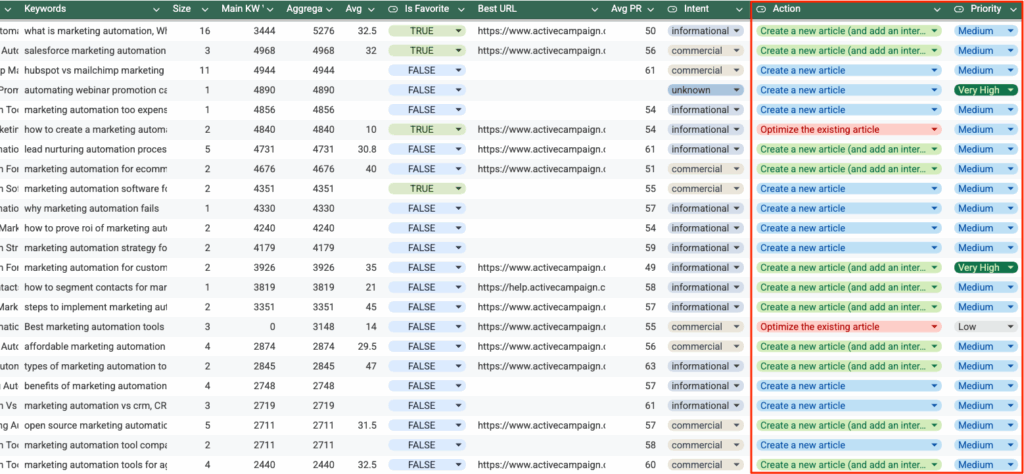Toggle Is Favorite TRUE chip for marketing automation software row

click(x=426, y=189)
